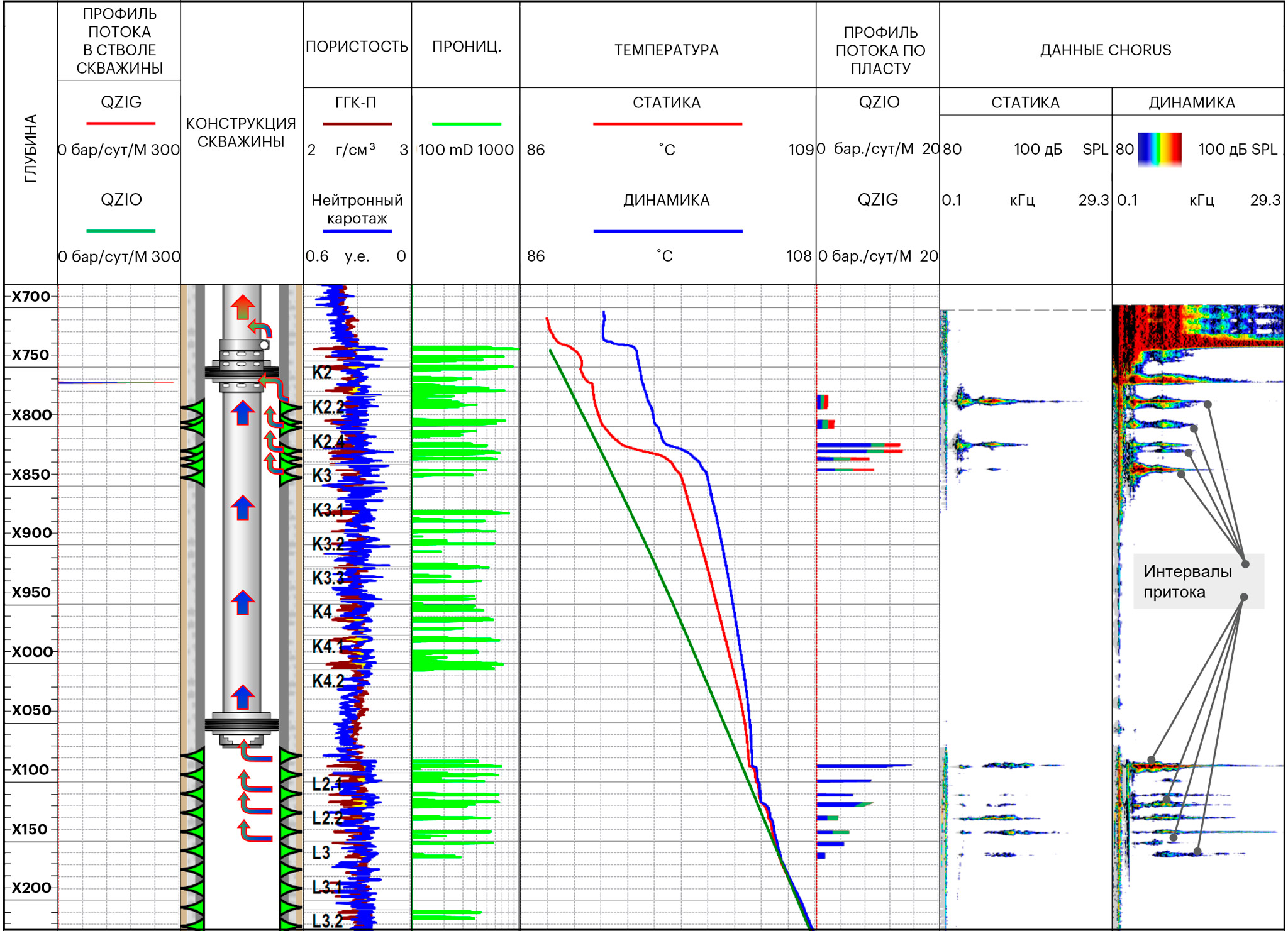Image resolution: width=1288 pixels, height=931 pixels.
Task: Select the ТЕМПЕРАТУРА column header
Action: tap(666, 50)
